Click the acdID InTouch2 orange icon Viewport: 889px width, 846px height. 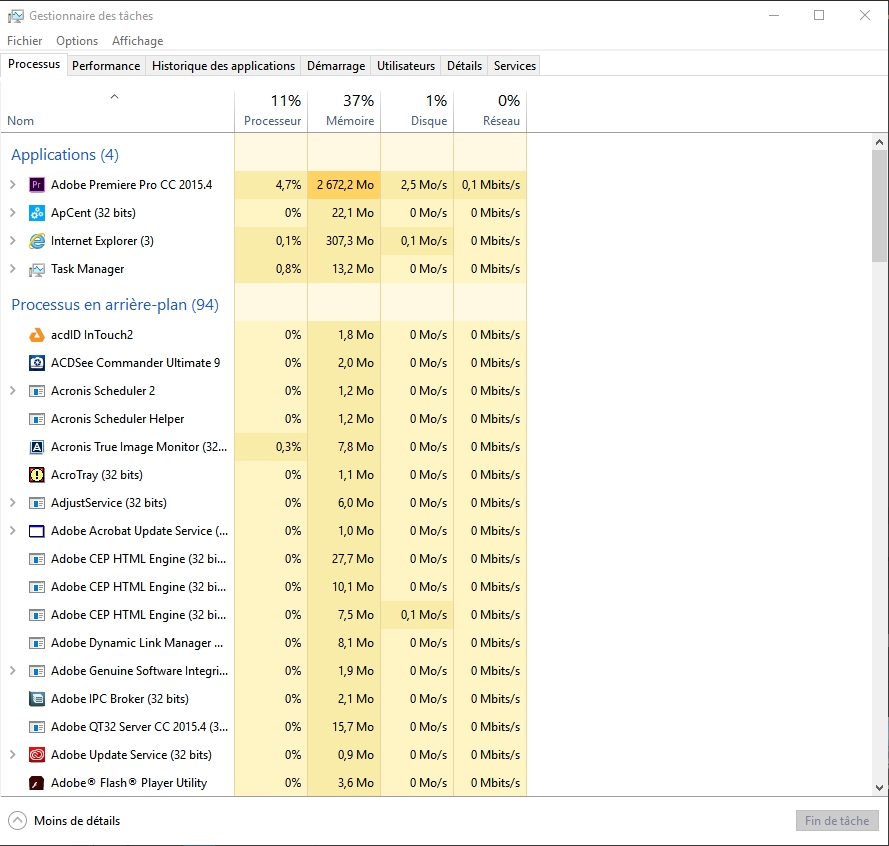37,335
